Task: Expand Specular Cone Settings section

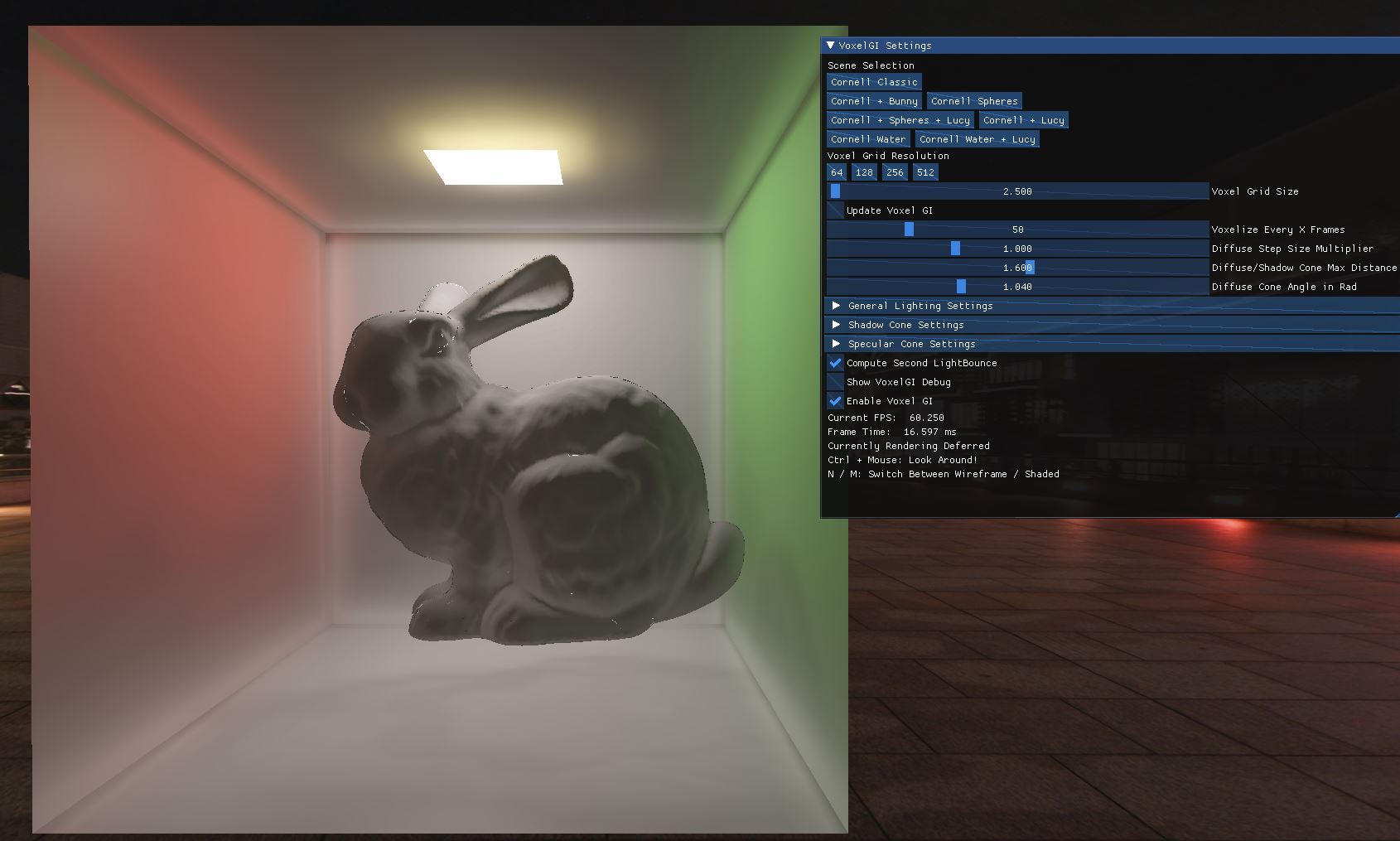Action: [x=837, y=344]
